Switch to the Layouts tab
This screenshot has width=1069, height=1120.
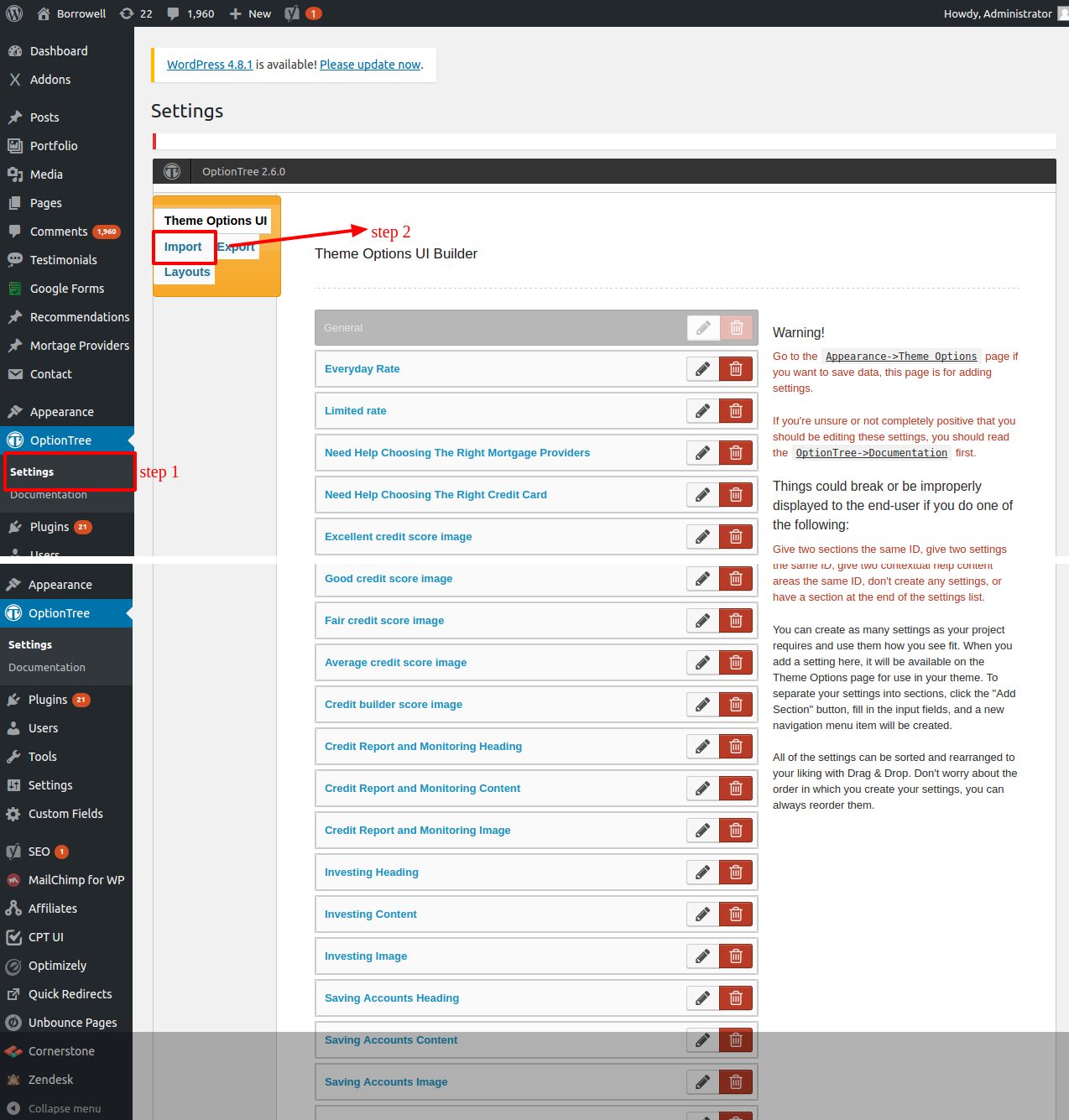(187, 272)
